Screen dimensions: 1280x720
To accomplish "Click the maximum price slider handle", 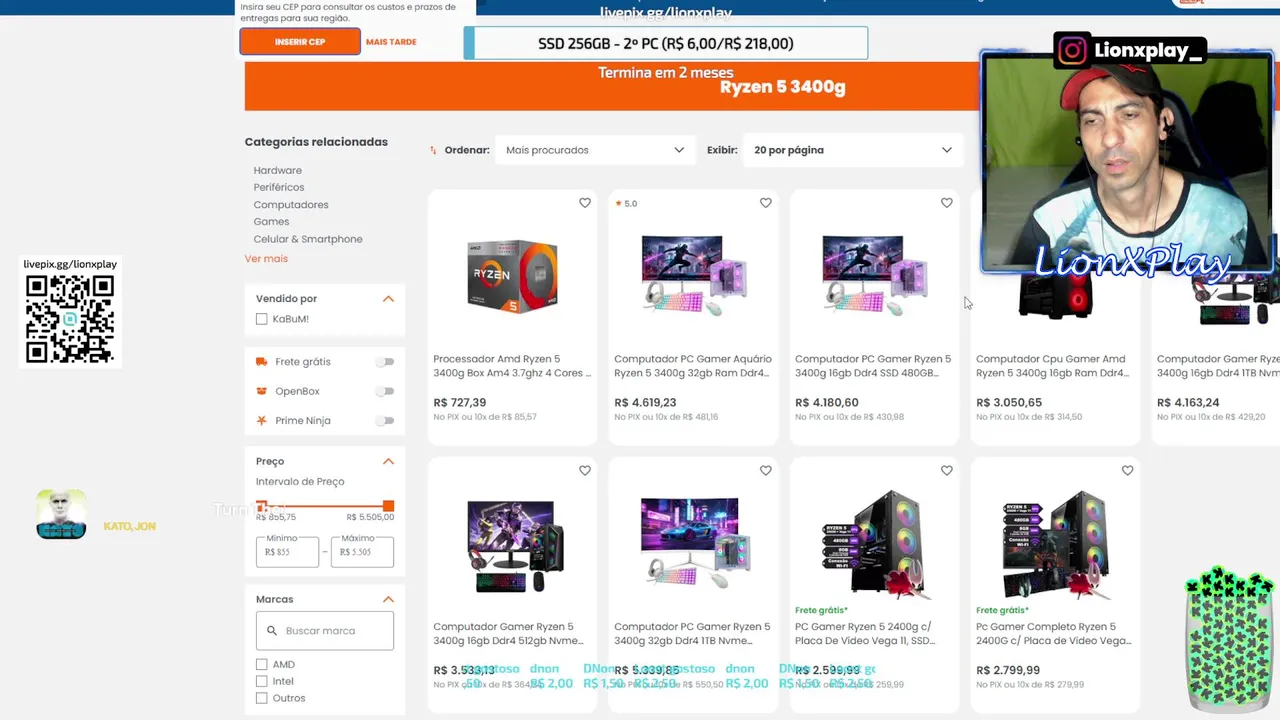I will click(x=389, y=506).
